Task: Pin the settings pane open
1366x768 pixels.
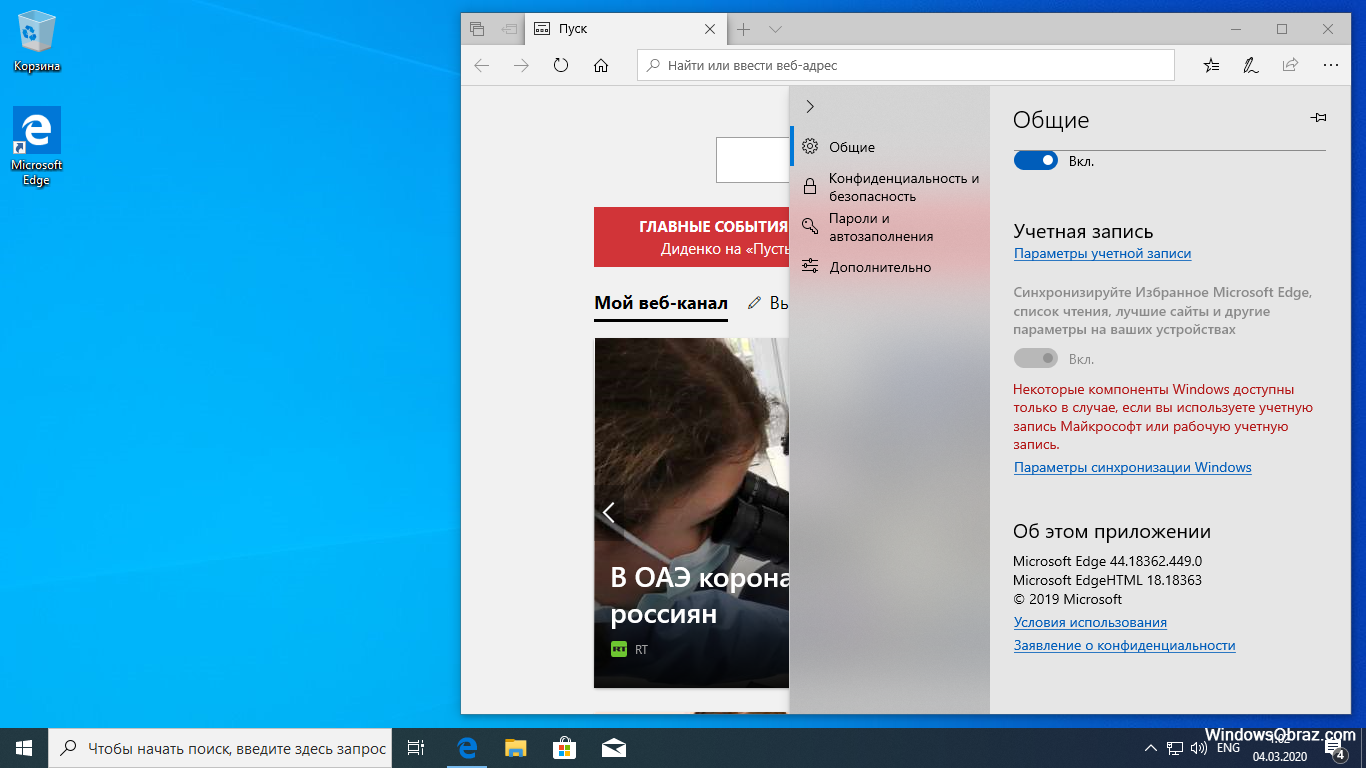Action: [x=1318, y=118]
